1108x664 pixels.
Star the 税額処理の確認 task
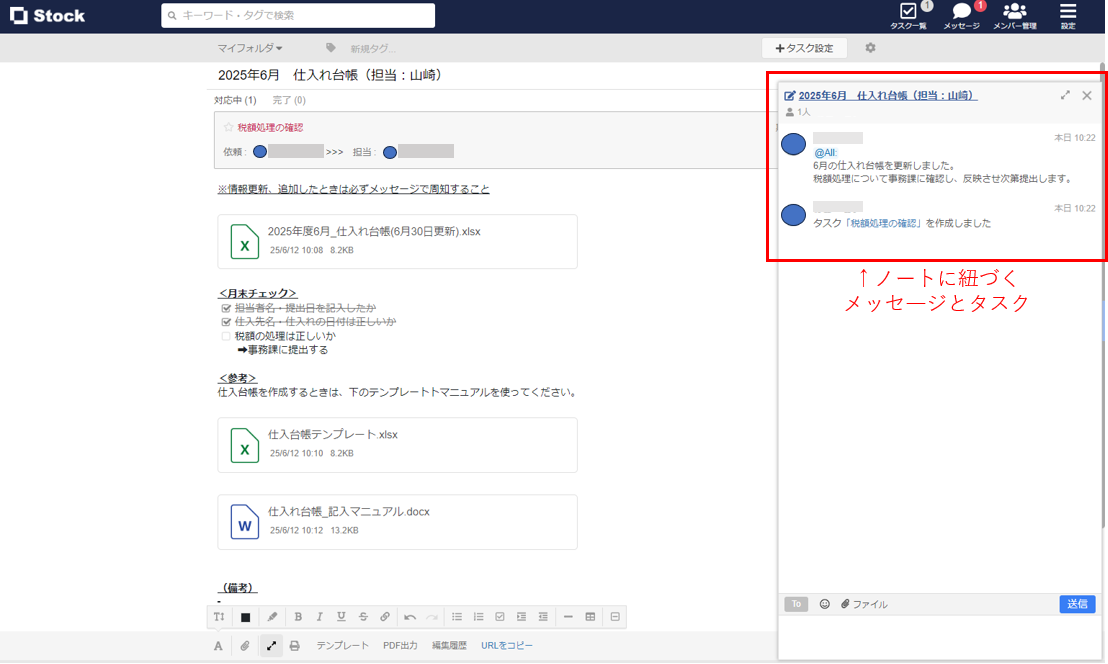point(227,125)
